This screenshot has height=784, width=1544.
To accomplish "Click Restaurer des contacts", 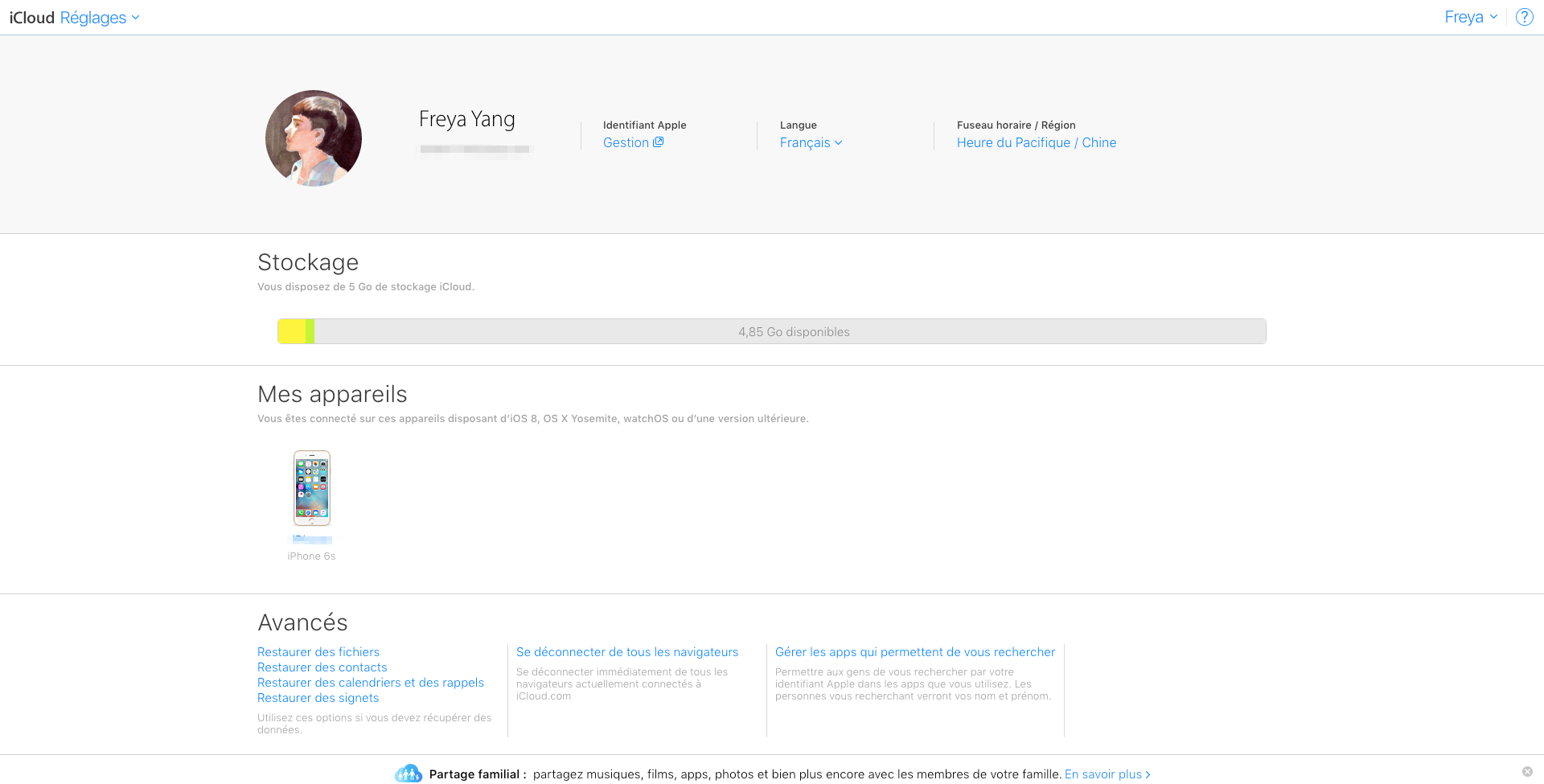I will [322, 667].
